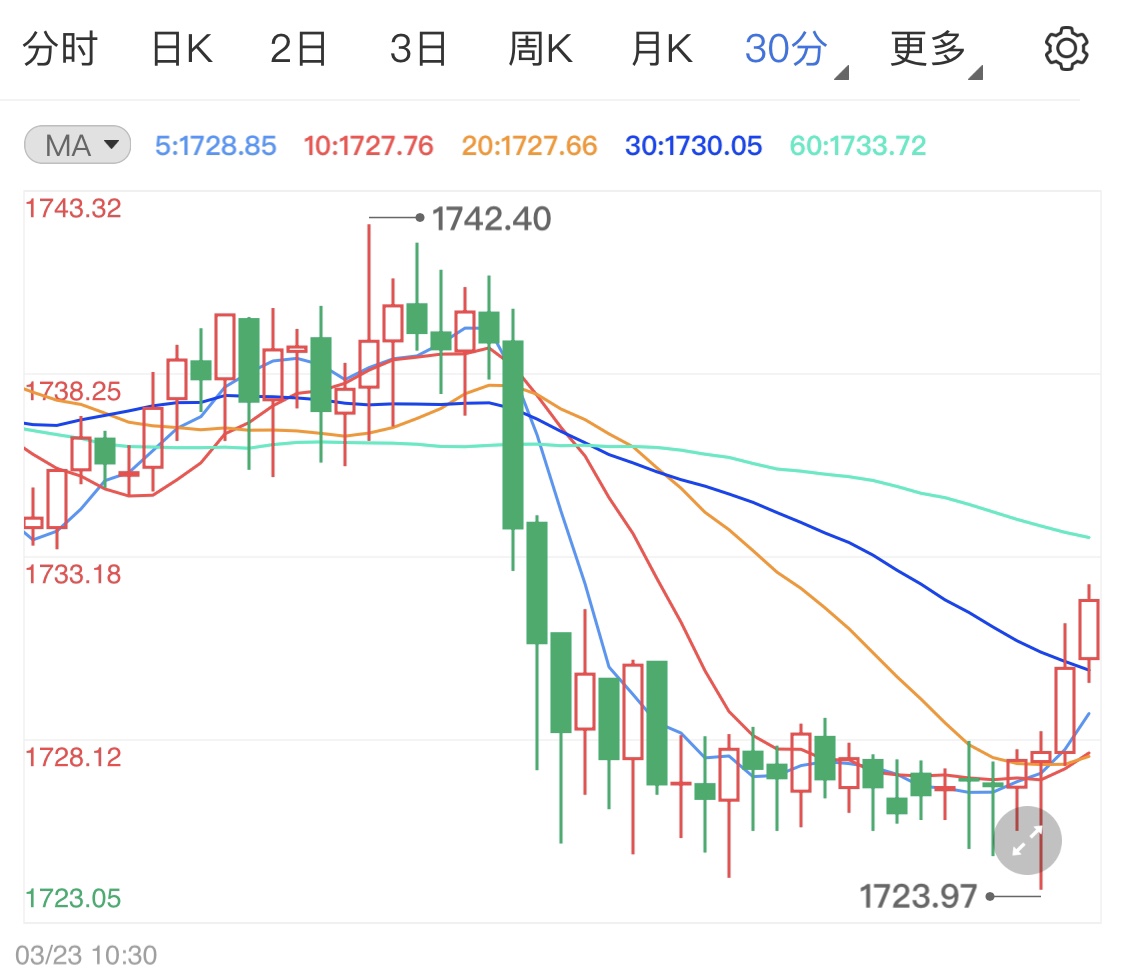This screenshot has height=974, width=1125.
Task: Tap the 1738.25 axis label
Action: [x=73, y=392]
